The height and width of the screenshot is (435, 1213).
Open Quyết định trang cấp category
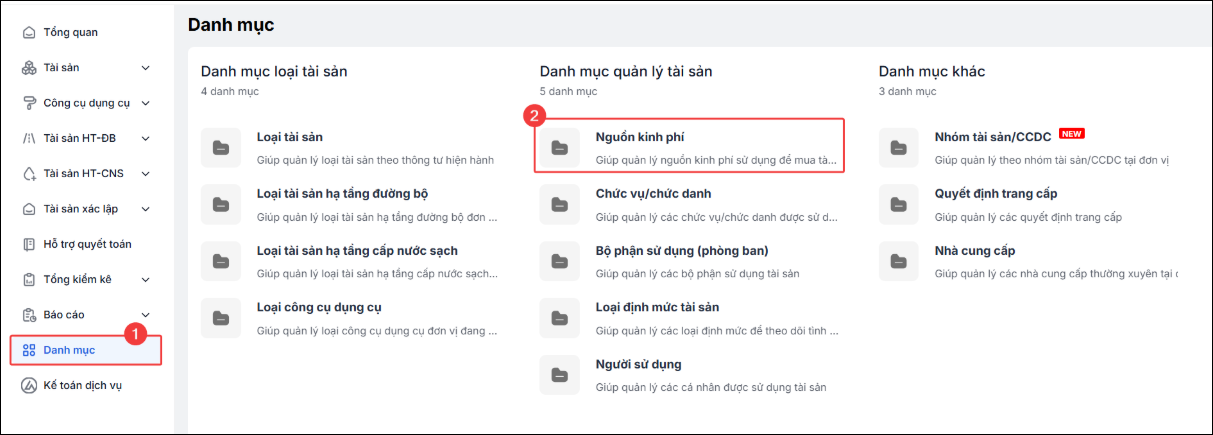pyautogui.click(x=995, y=194)
